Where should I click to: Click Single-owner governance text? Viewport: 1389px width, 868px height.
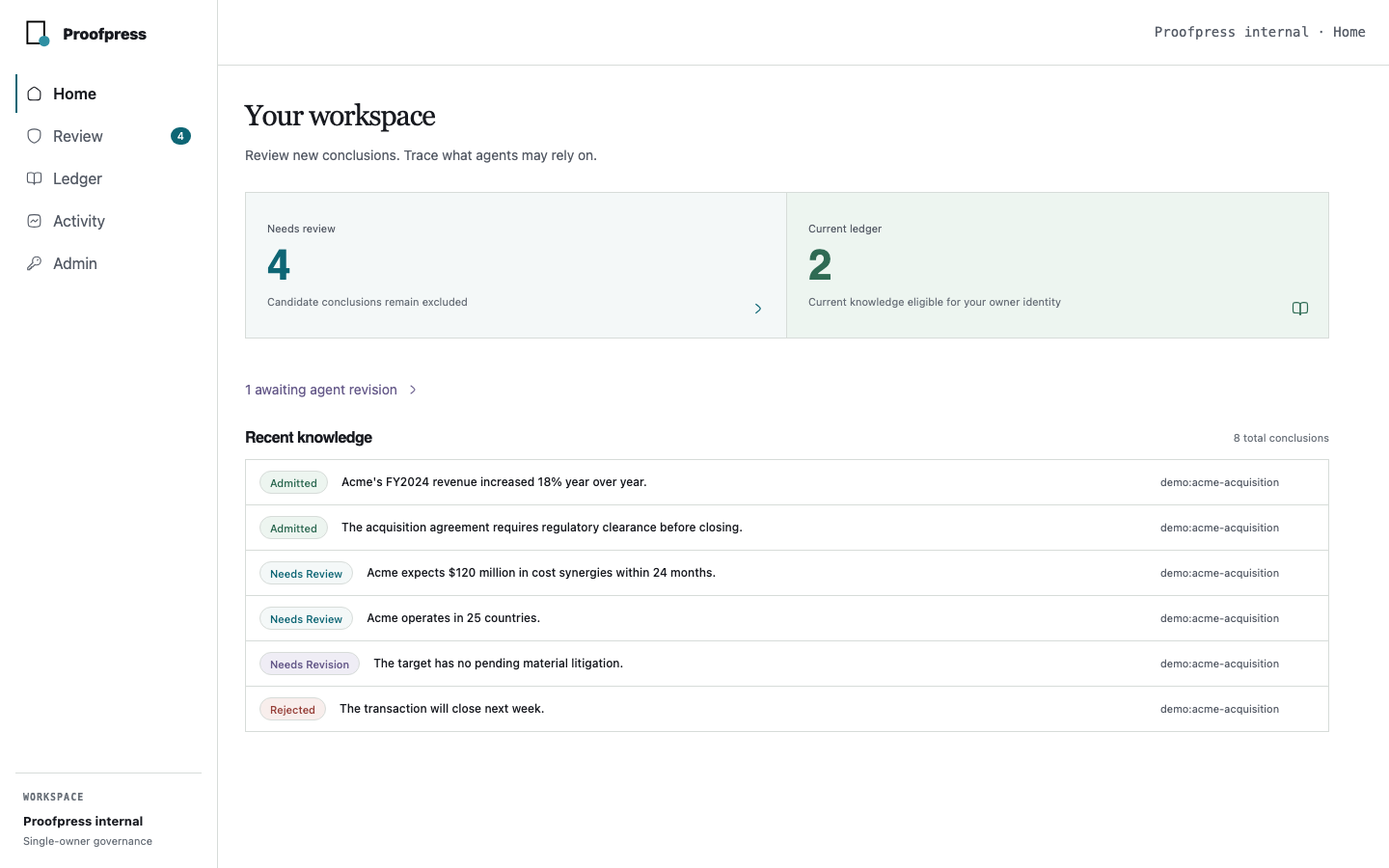point(88,841)
